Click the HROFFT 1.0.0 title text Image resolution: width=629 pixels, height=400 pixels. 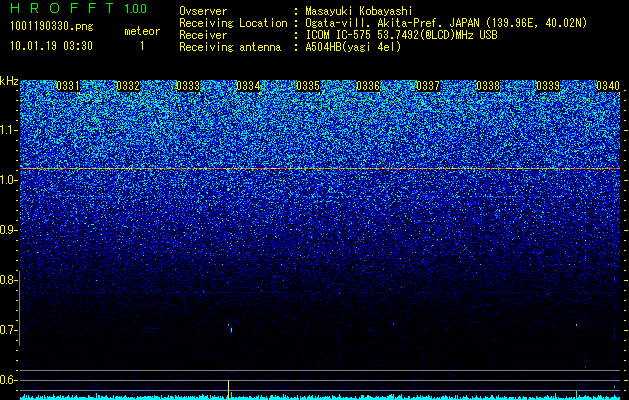tap(79, 8)
